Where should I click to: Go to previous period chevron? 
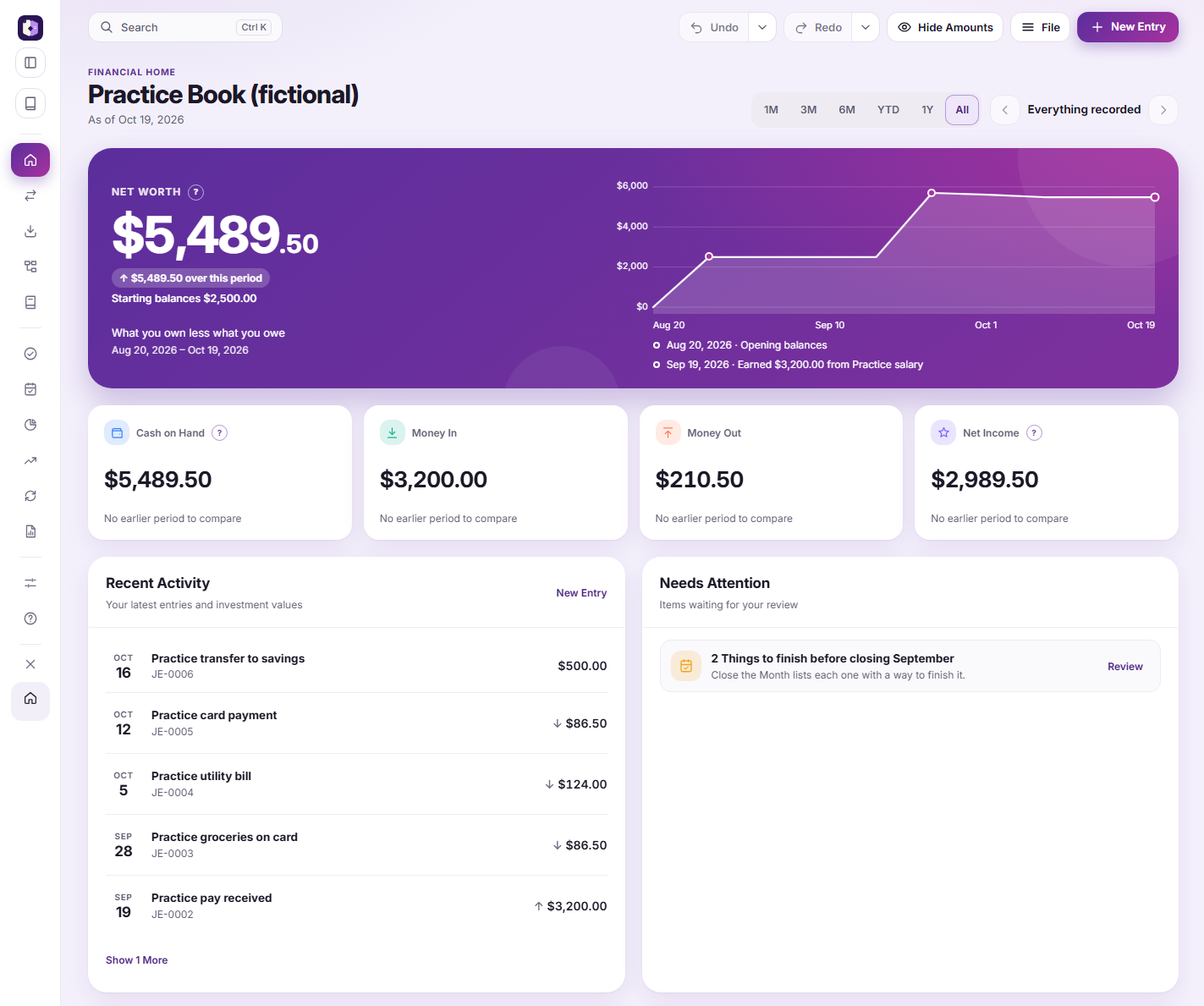click(x=1005, y=110)
